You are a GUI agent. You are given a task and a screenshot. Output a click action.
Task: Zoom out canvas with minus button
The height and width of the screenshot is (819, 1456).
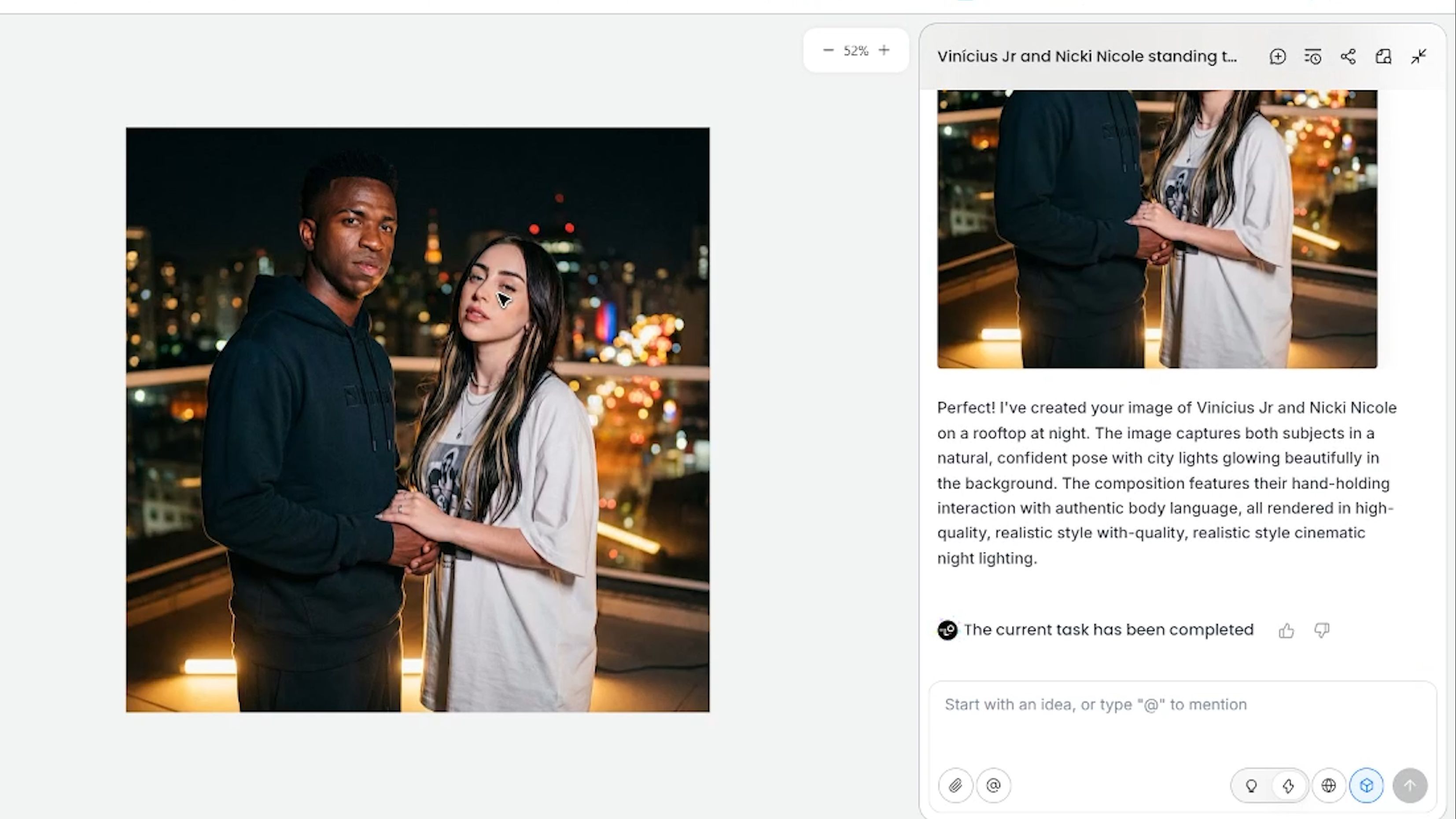click(828, 50)
